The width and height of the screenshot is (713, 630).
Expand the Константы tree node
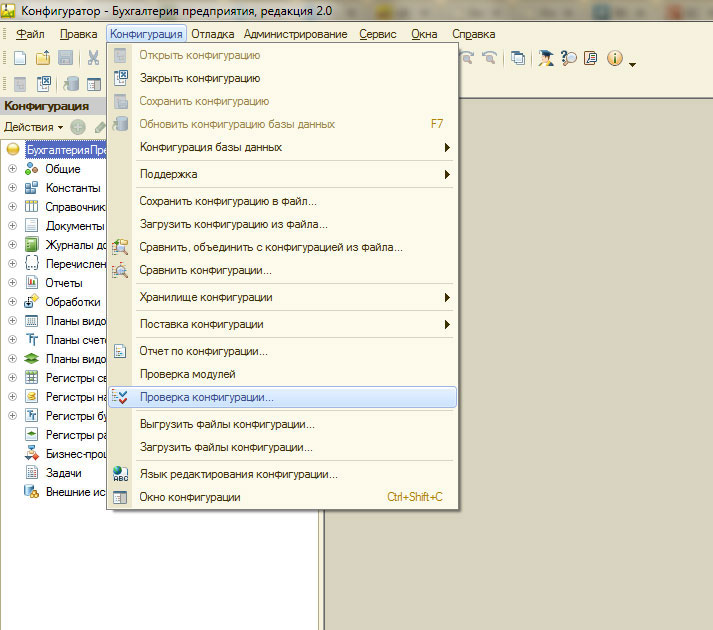12,188
